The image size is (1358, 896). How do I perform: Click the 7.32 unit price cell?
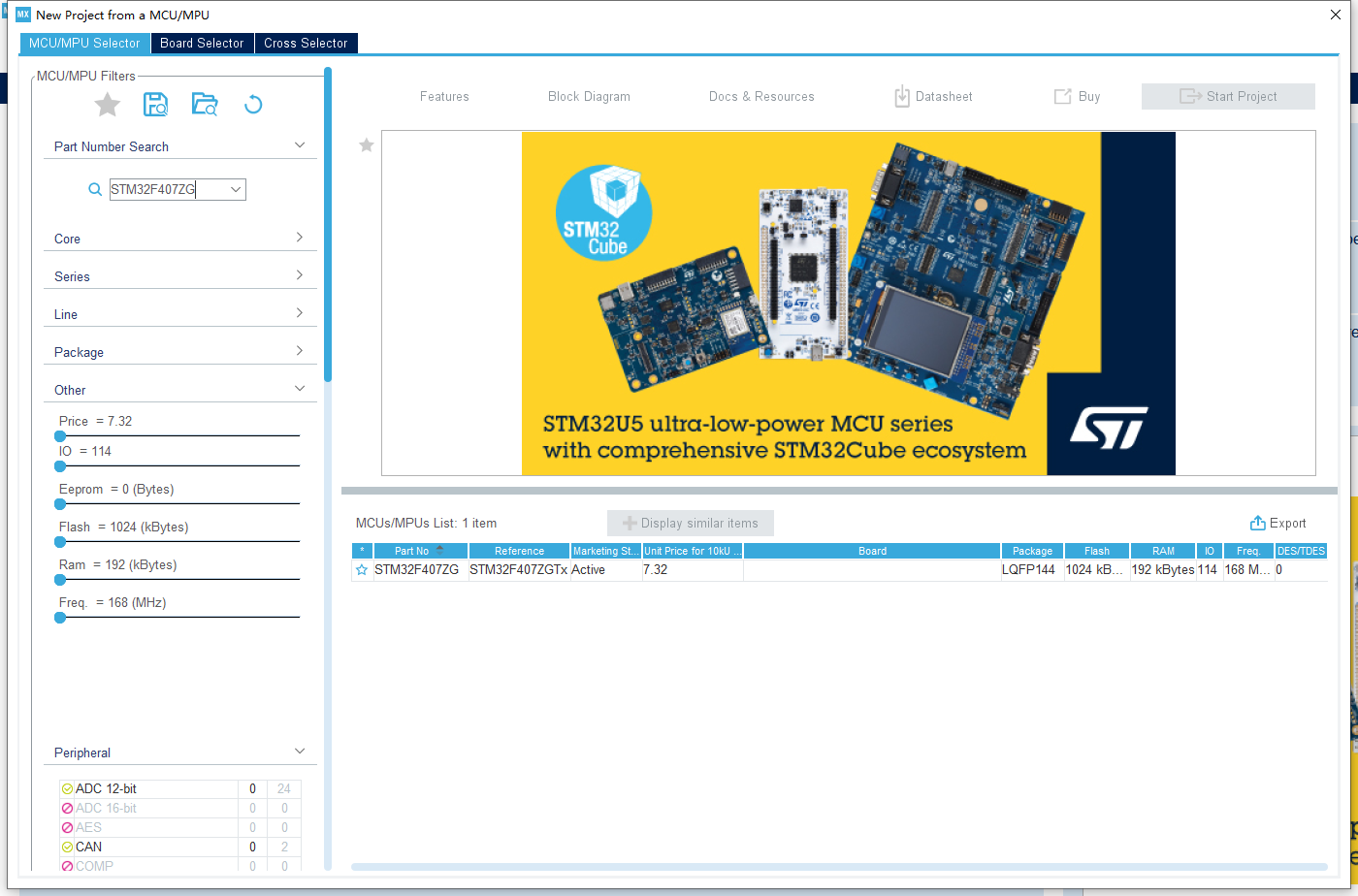693,570
